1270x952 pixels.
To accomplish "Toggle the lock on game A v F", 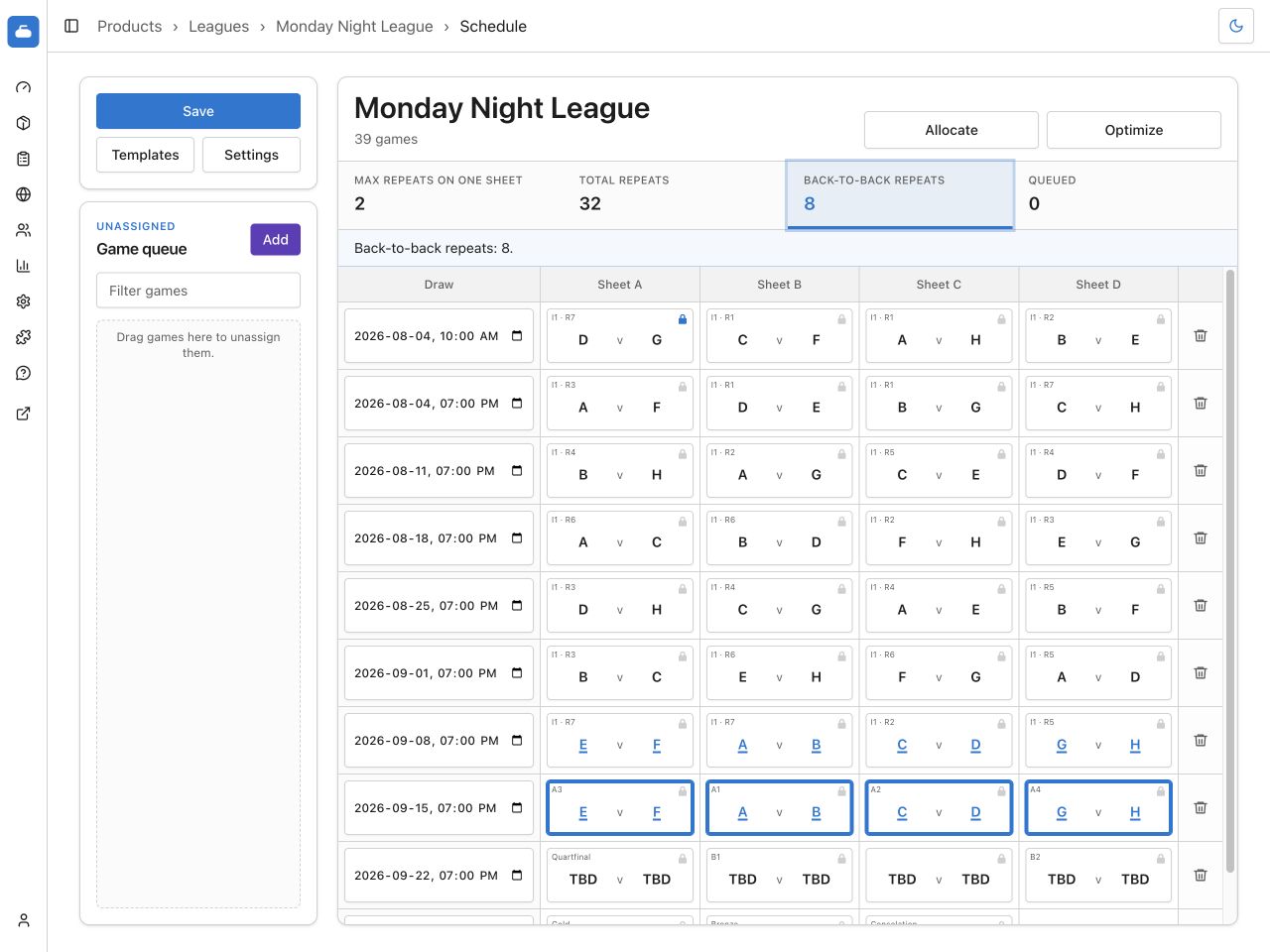I will tap(683, 387).
